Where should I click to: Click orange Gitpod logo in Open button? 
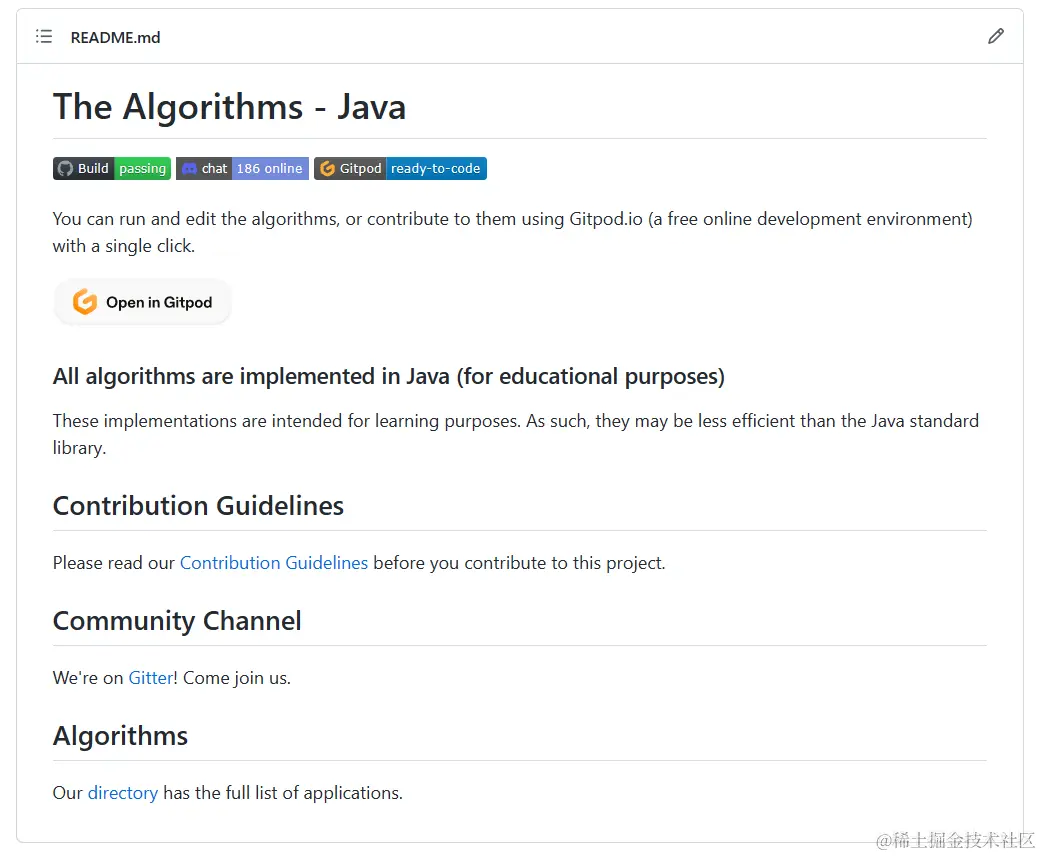pyautogui.click(x=85, y=302)
